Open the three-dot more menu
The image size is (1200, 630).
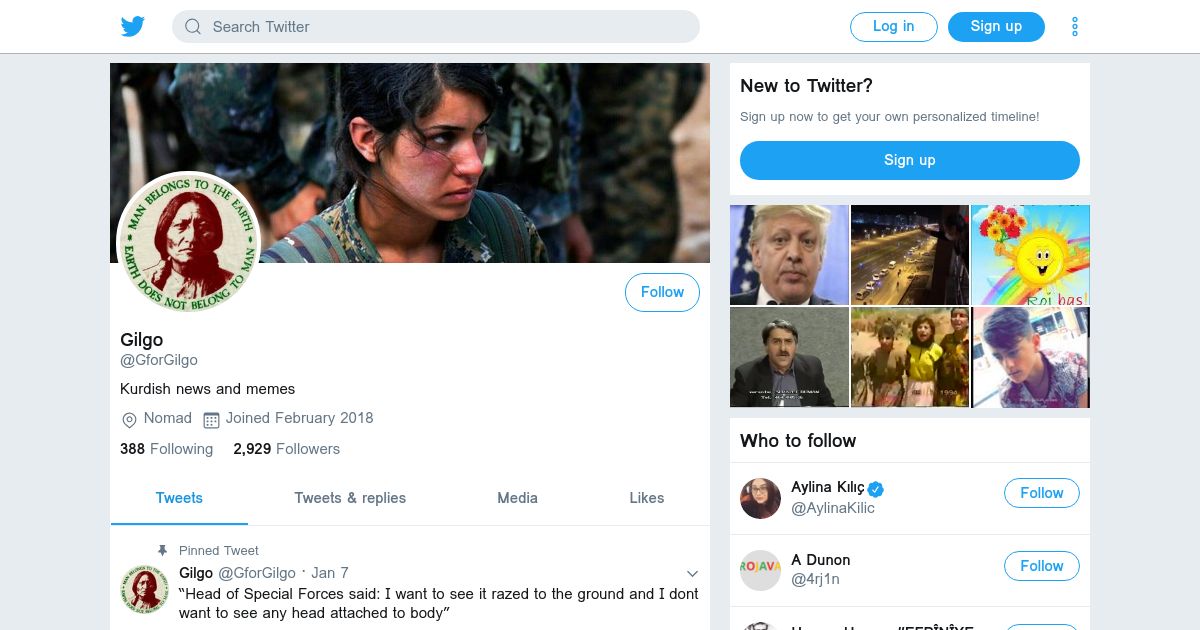coord(1075,27)
